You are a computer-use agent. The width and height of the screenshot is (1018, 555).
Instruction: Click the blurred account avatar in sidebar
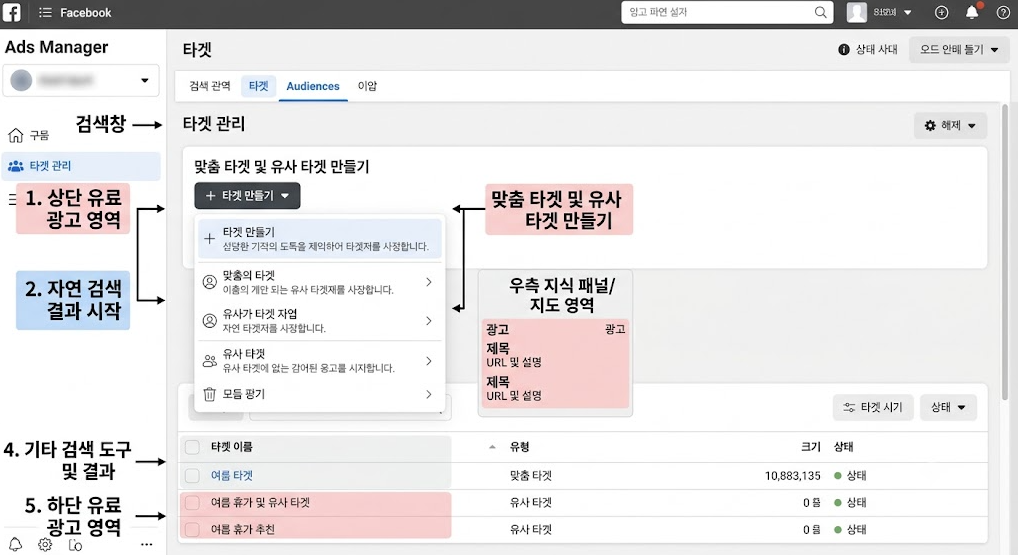pyautogui.click(x=21, y=80)
